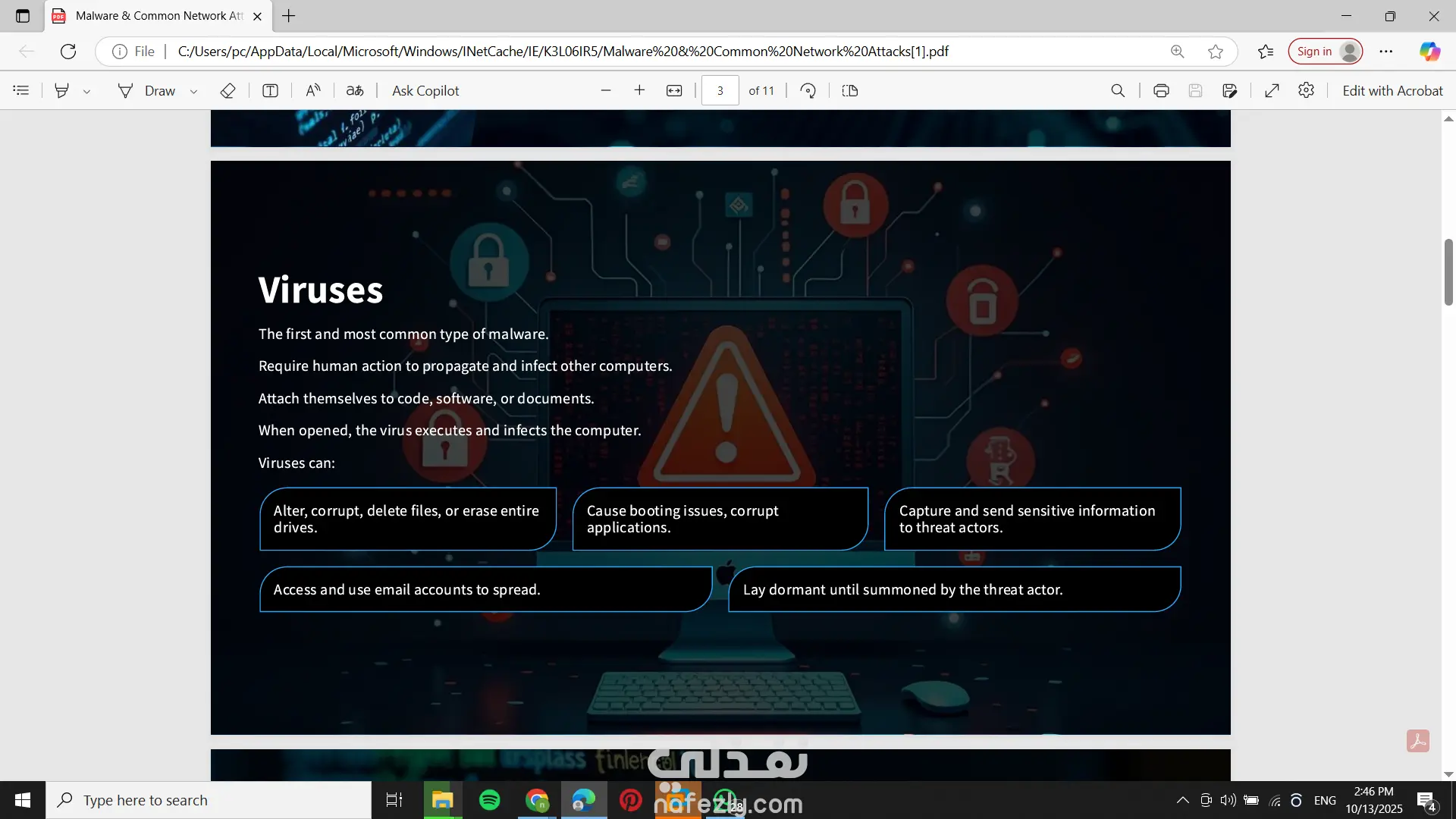Expand the Highlight tool dropdown arrow

coord(87,91)
